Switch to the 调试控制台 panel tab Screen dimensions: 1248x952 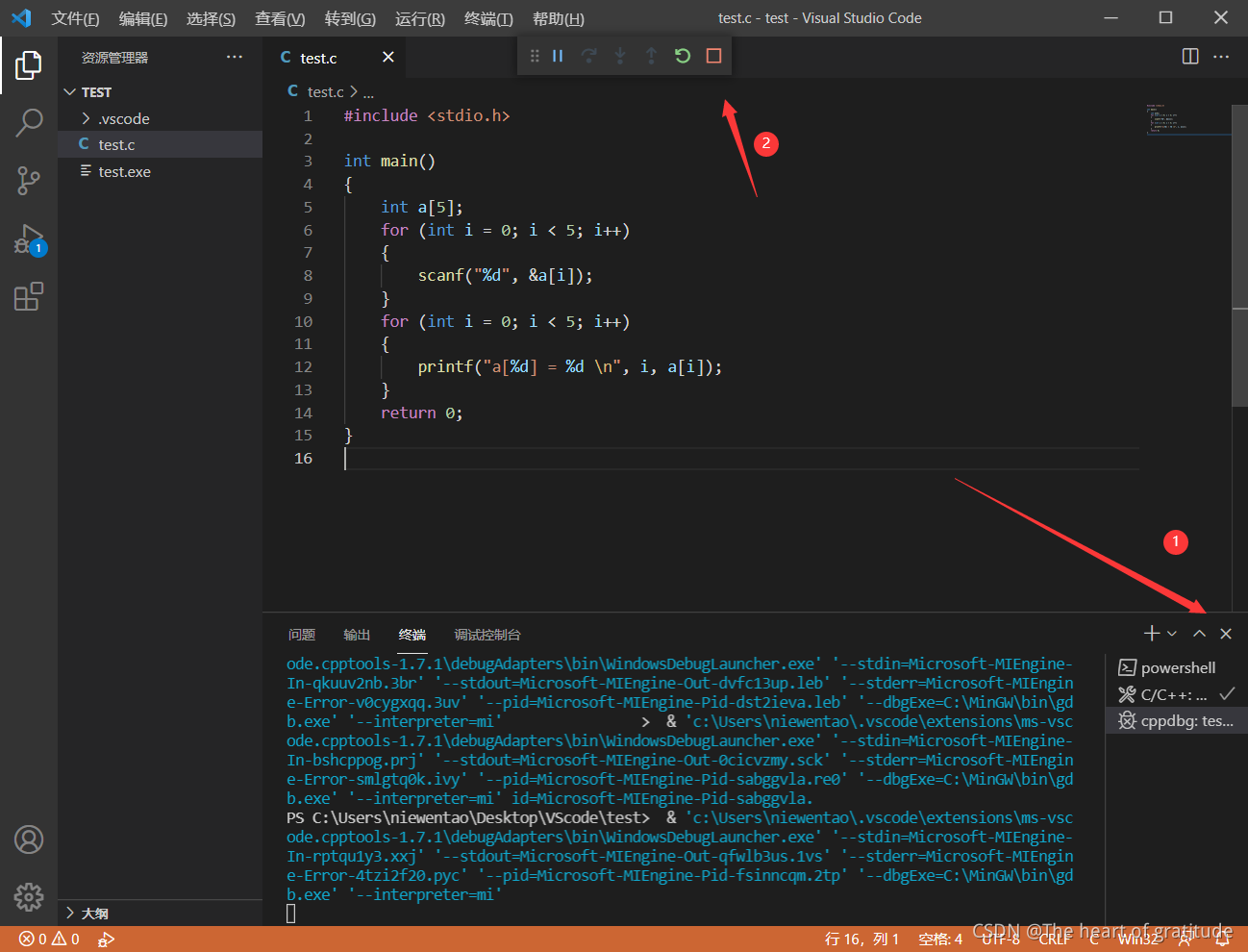pyautogui.click(x=487, y=635)
